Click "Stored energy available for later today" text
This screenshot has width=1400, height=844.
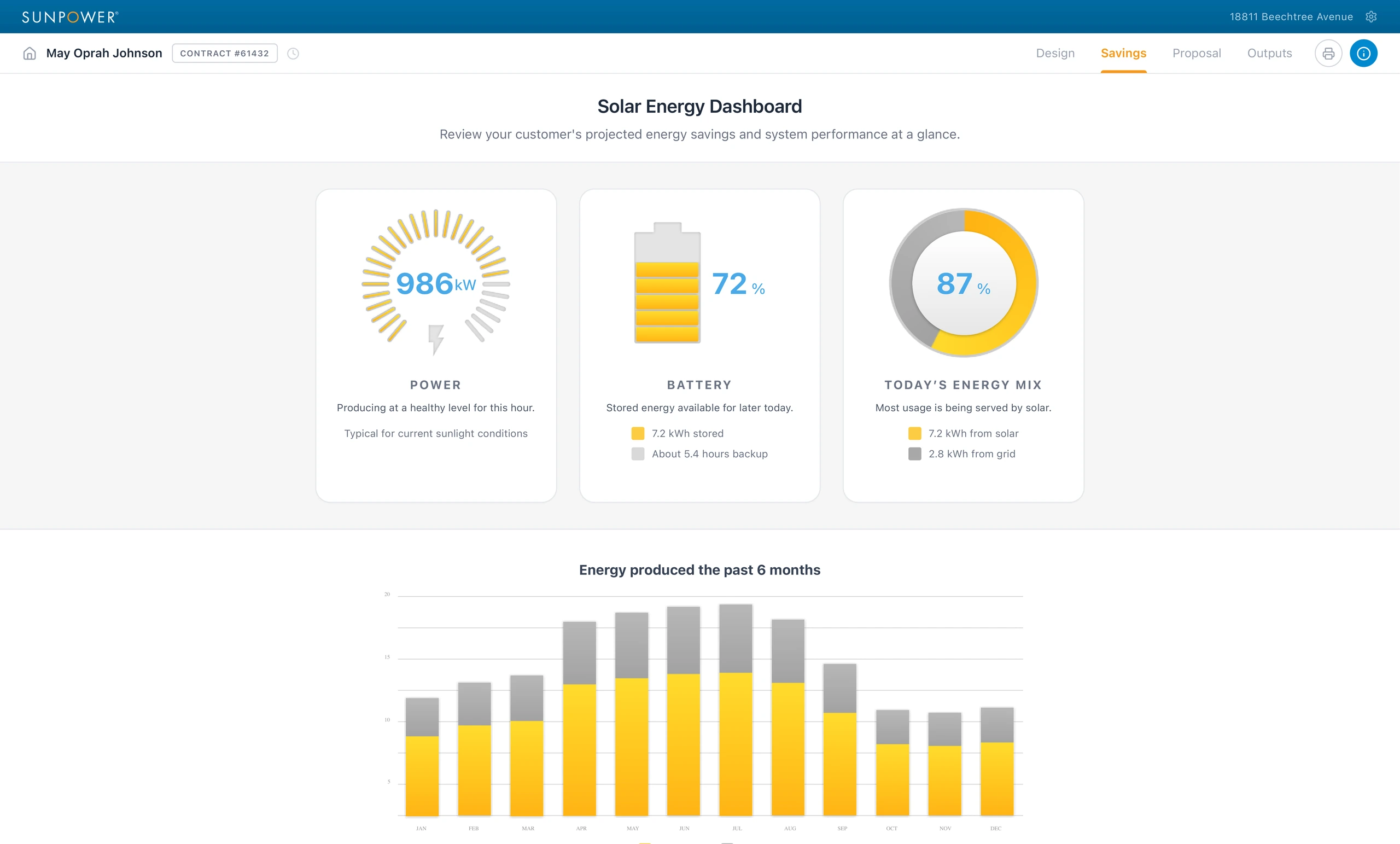point(699,408)
